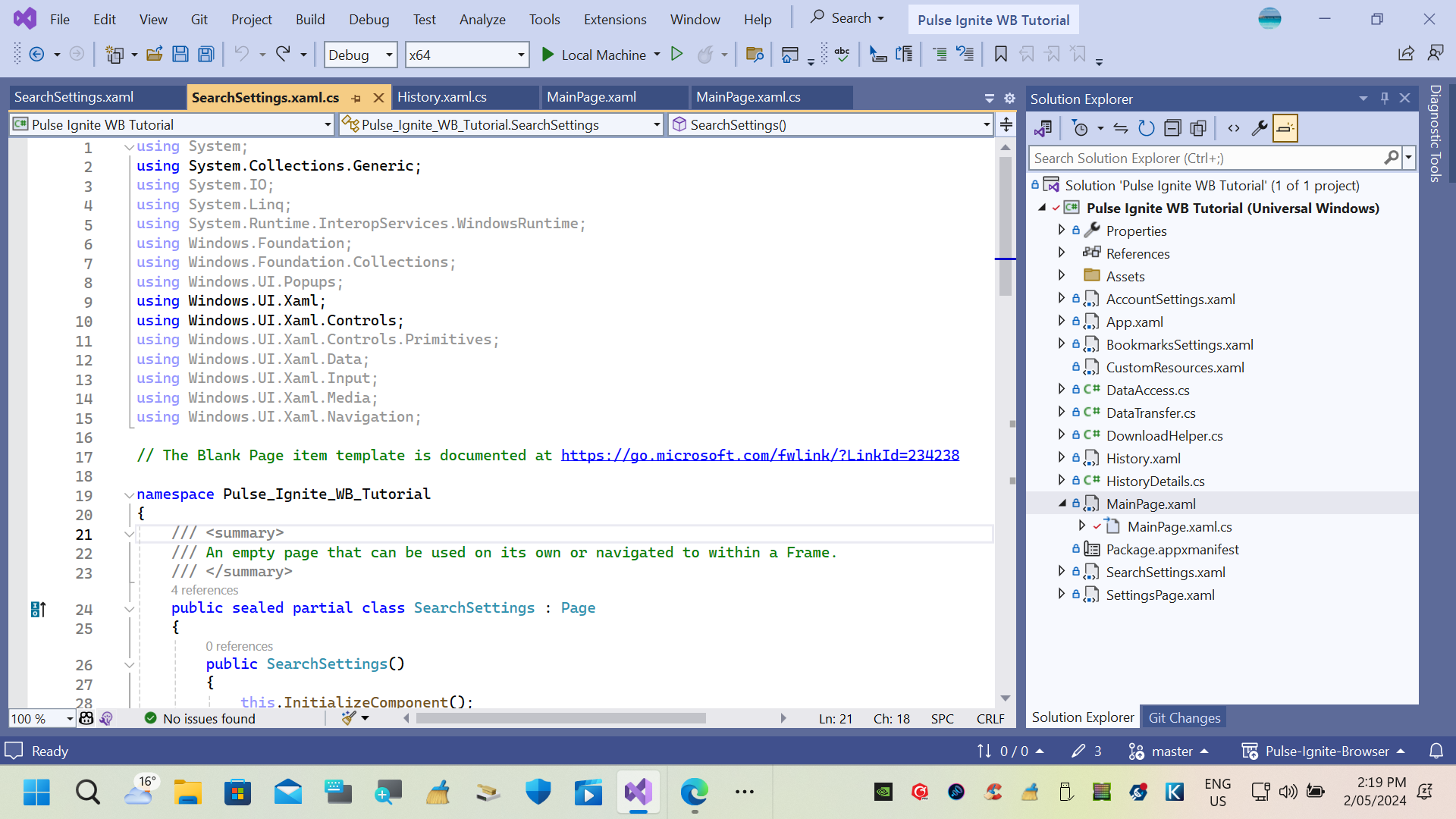Switch to the MainPage.xaml tab

591,97
